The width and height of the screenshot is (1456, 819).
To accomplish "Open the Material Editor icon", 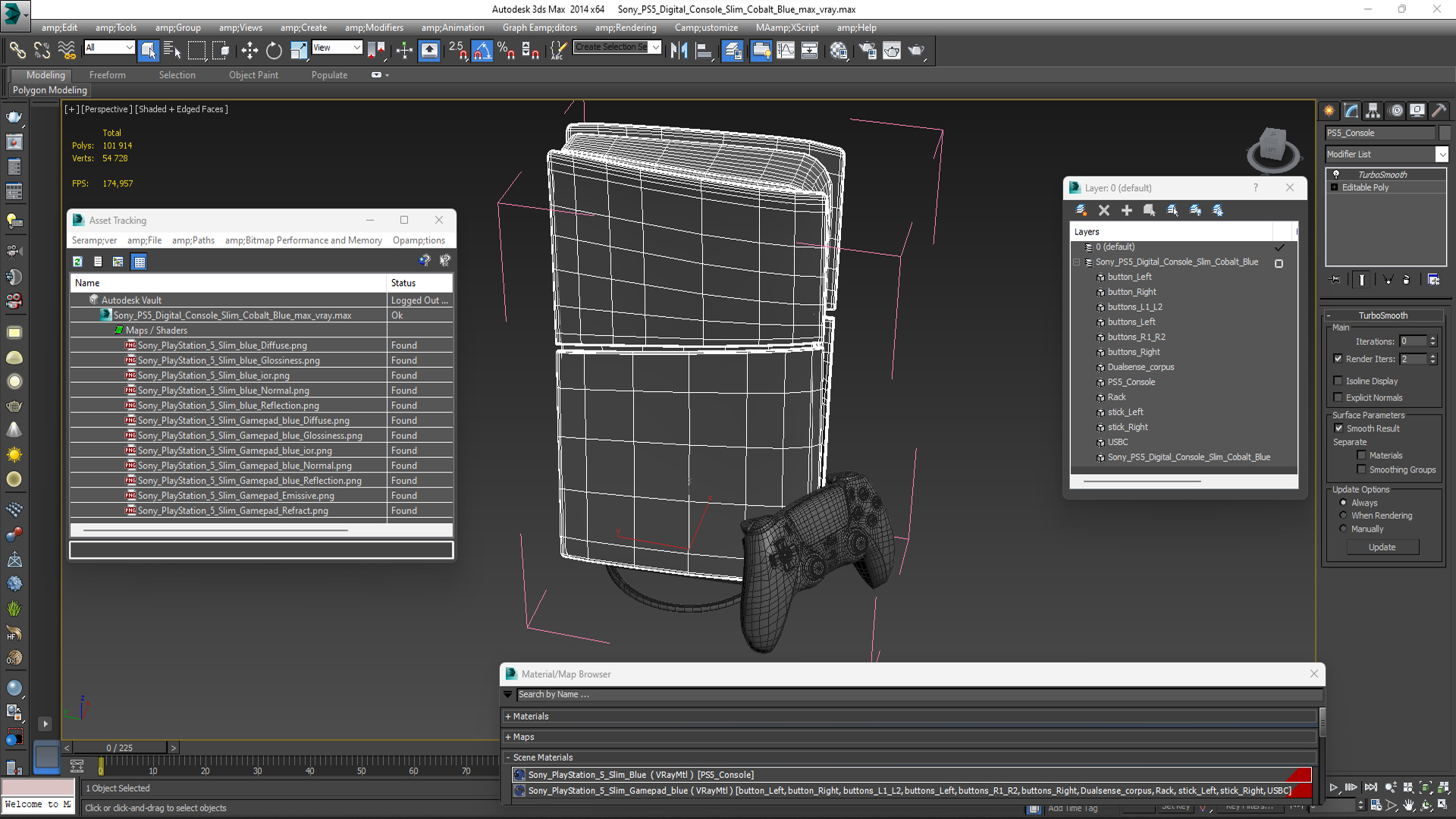I will (839, 50).
